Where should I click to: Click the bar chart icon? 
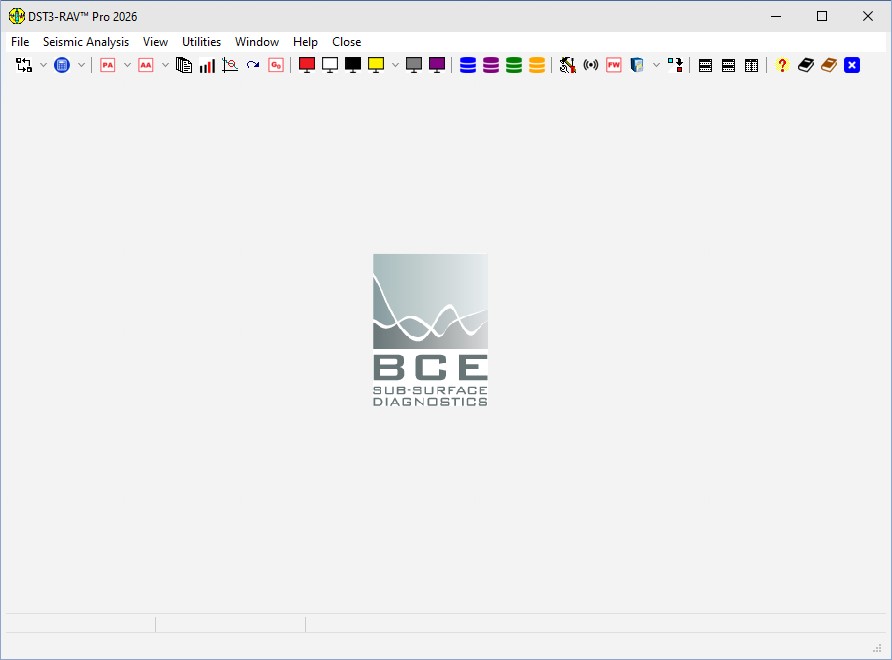point(207,65)
